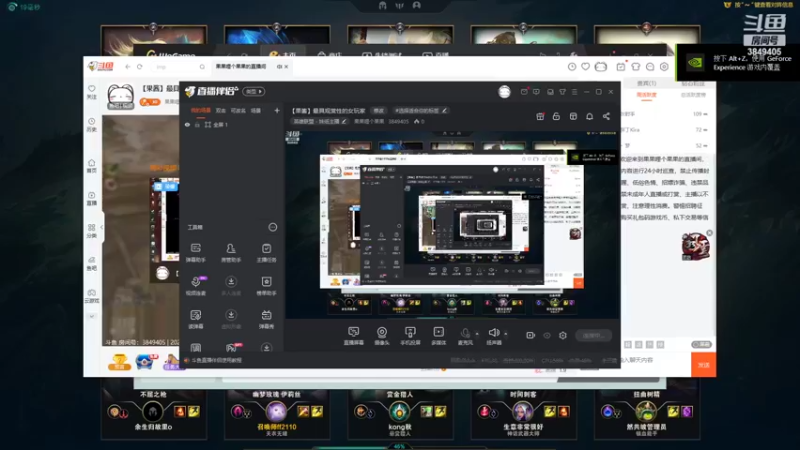Click the layout icon beside the bell

(x=573, y=116)
